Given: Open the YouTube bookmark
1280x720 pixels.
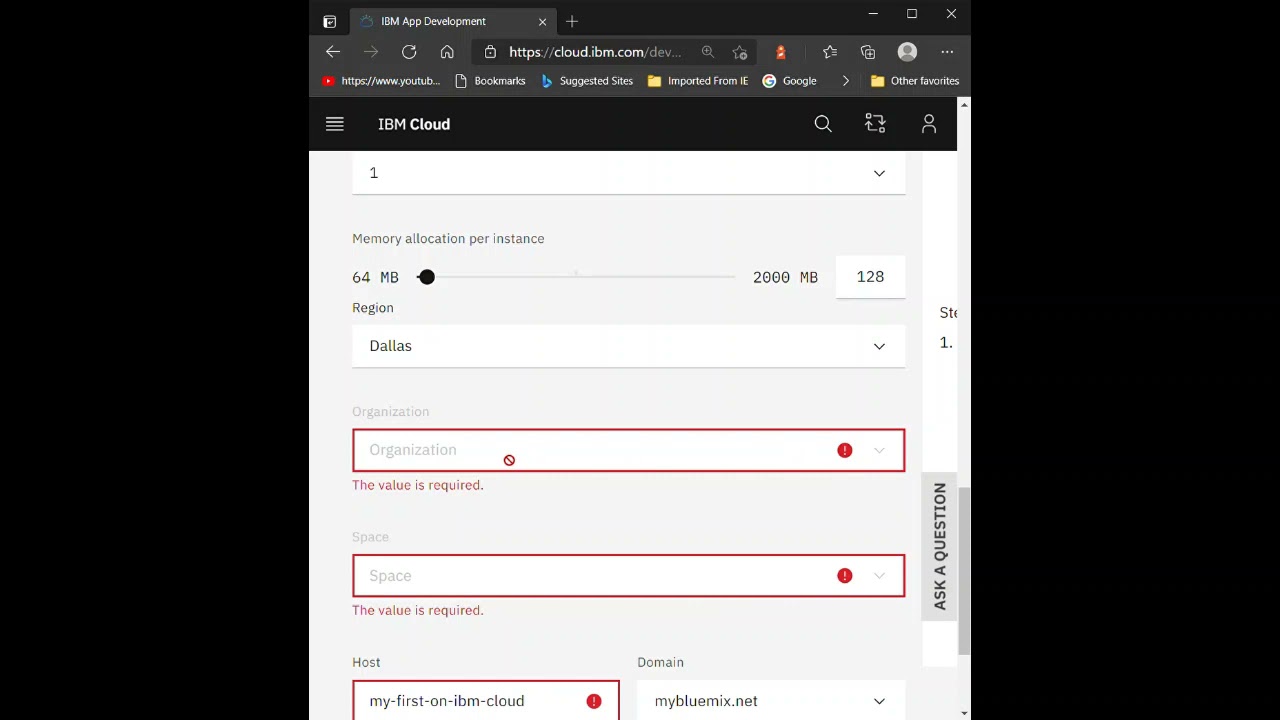Looking at the screenshot, I should [x=381, y=81].
